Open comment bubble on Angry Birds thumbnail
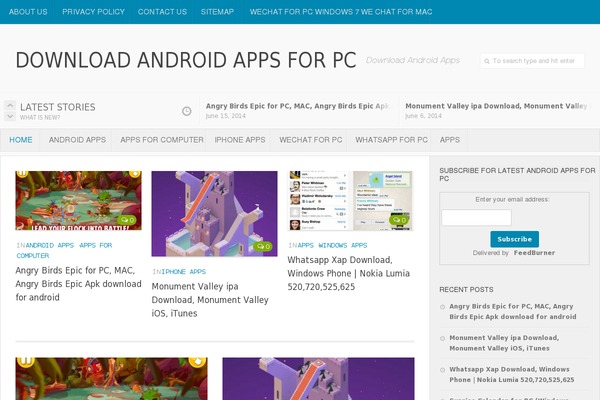 (127, 220)
